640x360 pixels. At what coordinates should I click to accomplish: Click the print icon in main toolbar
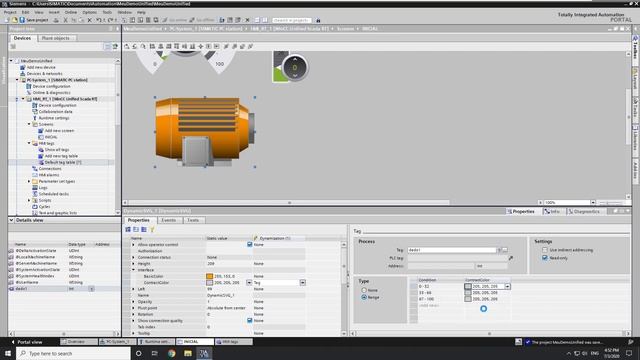56,20
